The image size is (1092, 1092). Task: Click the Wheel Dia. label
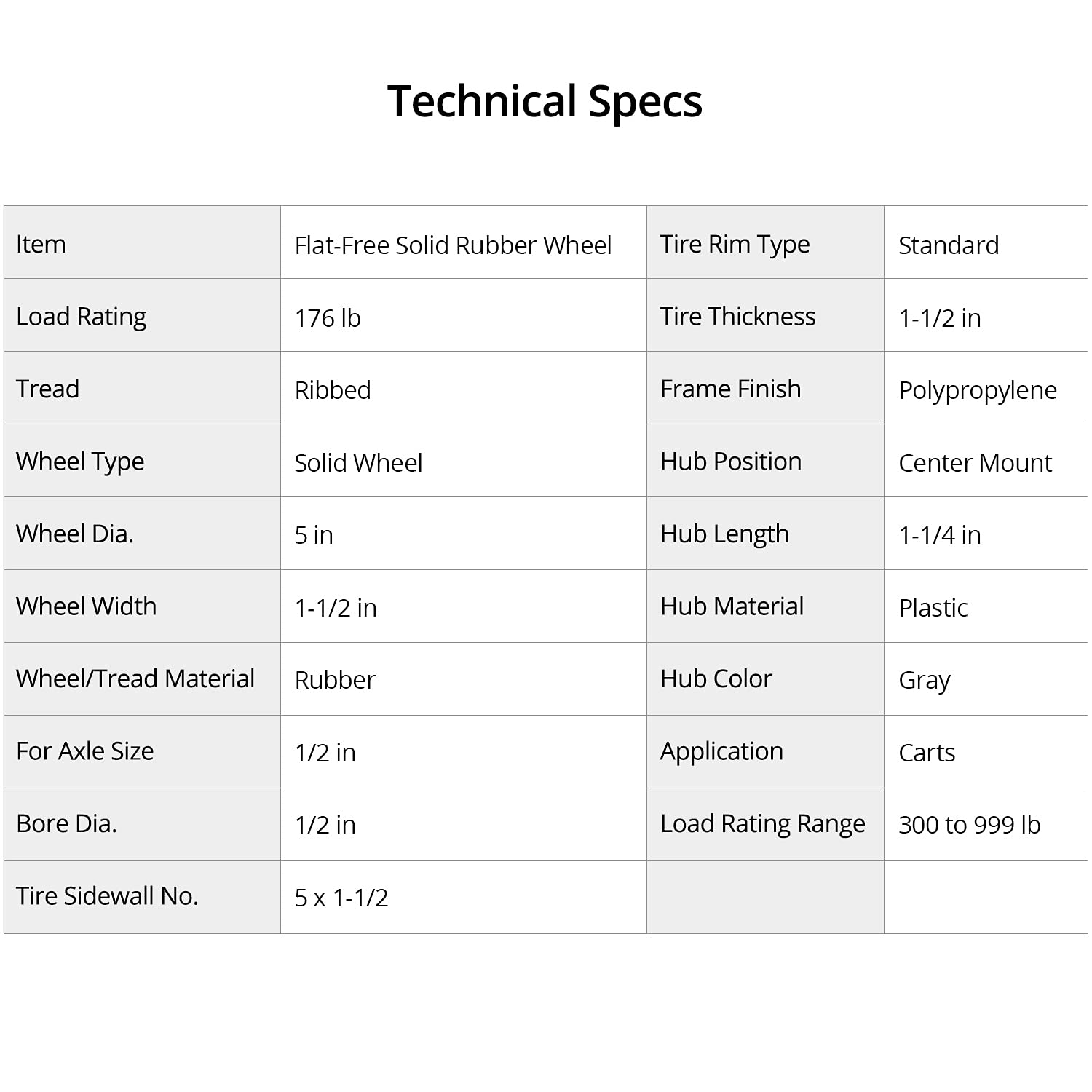(75, 534)
